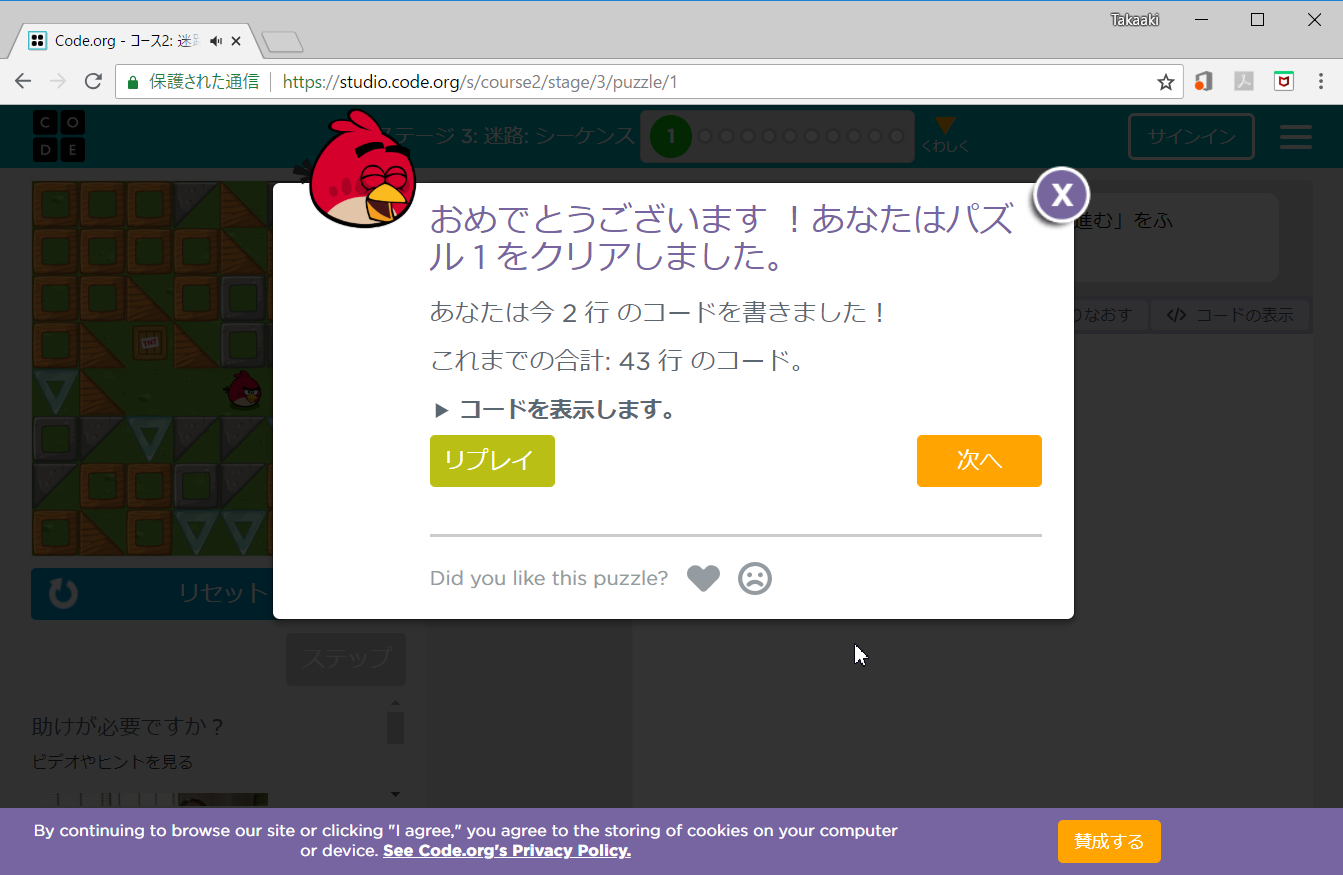The width and height of the screenshot is (1343, 875).
Task: Open the hamburger menu in header
Action: [1296, 137]
